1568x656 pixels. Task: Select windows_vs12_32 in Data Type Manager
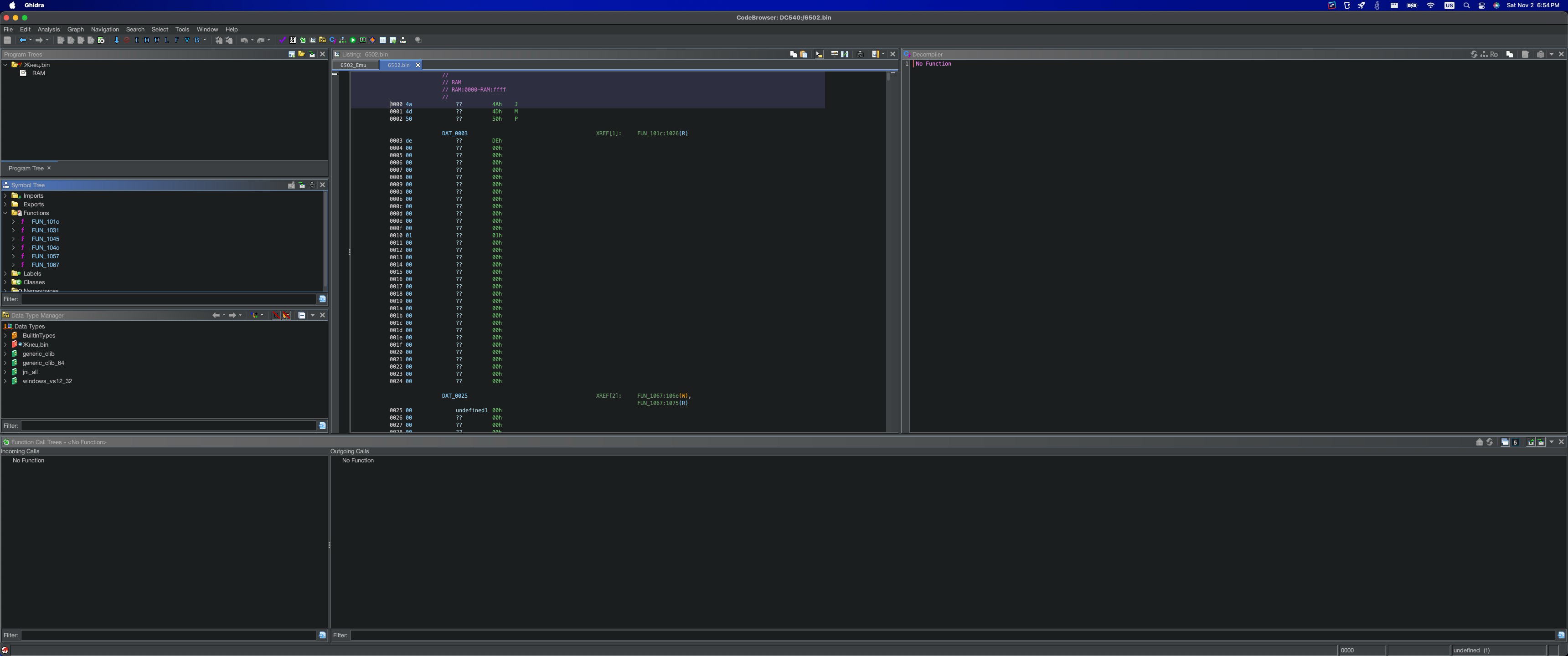tap(47, 381)
